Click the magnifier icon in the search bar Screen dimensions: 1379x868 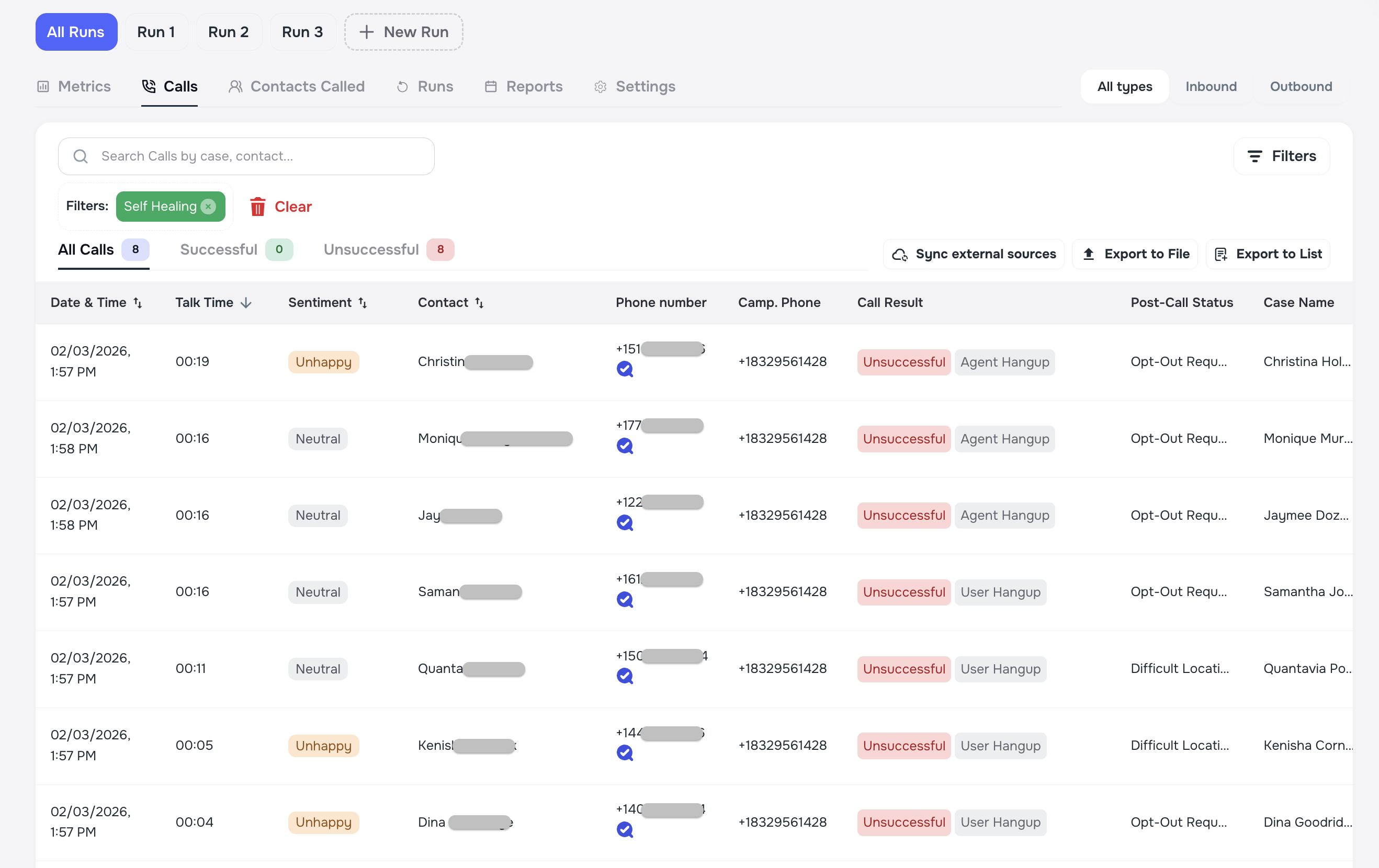[x=80, y=156]
